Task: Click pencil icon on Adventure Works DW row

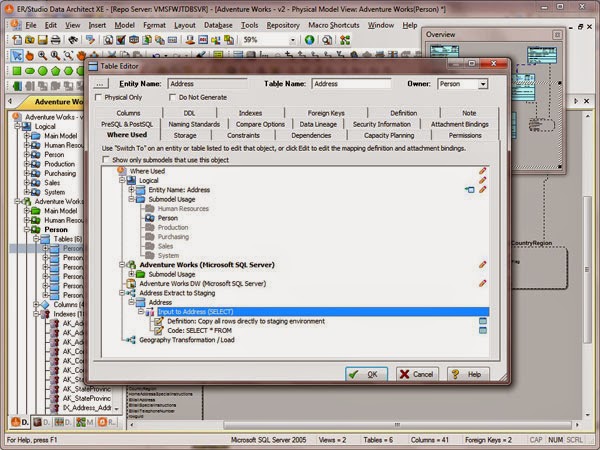Action: [483, 284]
